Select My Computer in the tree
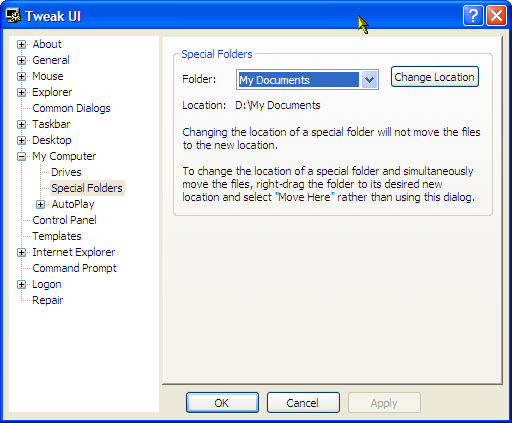512x423 pixels. click(x=64, y=156)
